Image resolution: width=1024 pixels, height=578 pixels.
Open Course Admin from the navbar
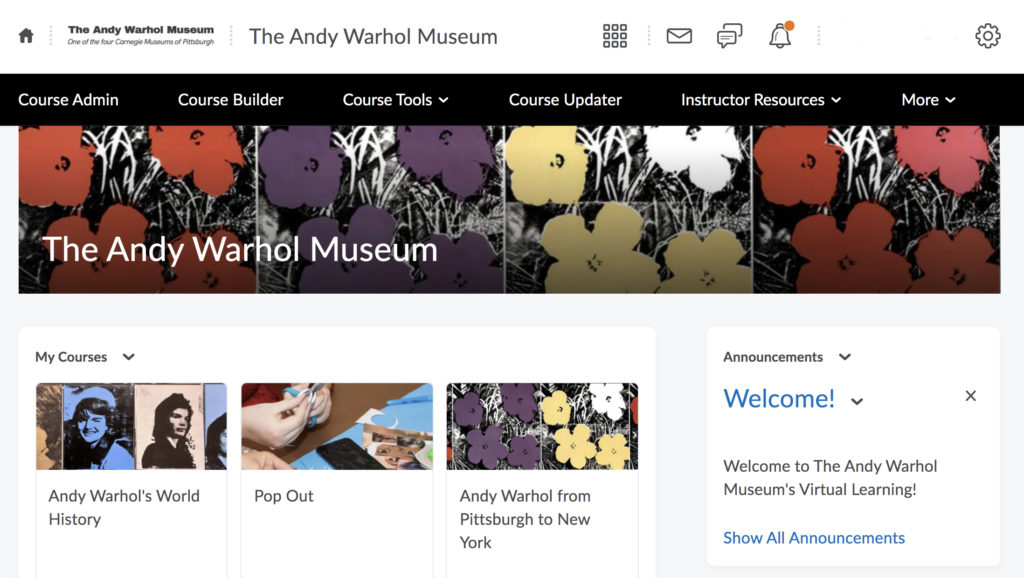click(x=68, y=100)
